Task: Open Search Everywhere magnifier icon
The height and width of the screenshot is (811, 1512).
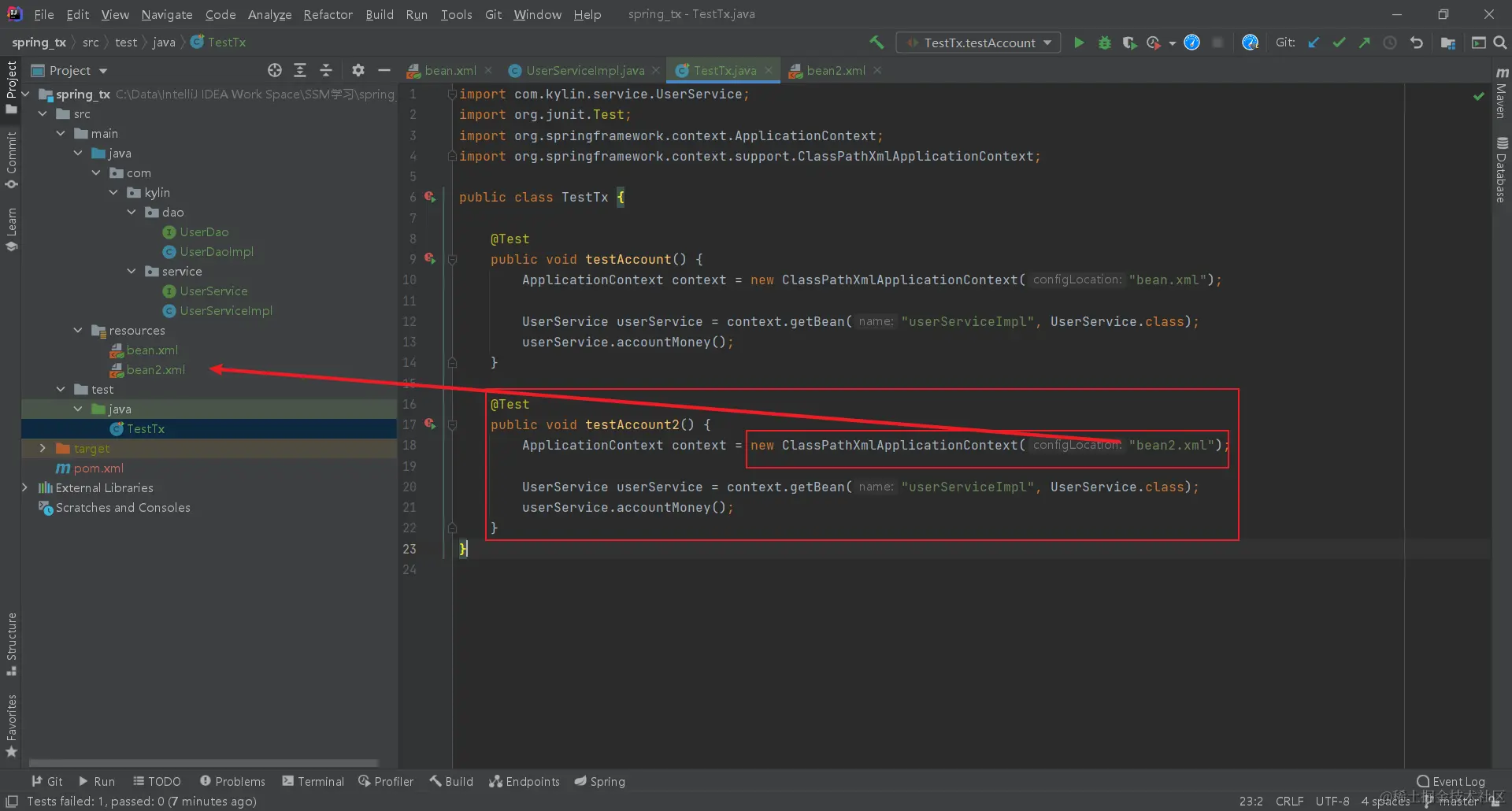Action: pos(1500,43)
